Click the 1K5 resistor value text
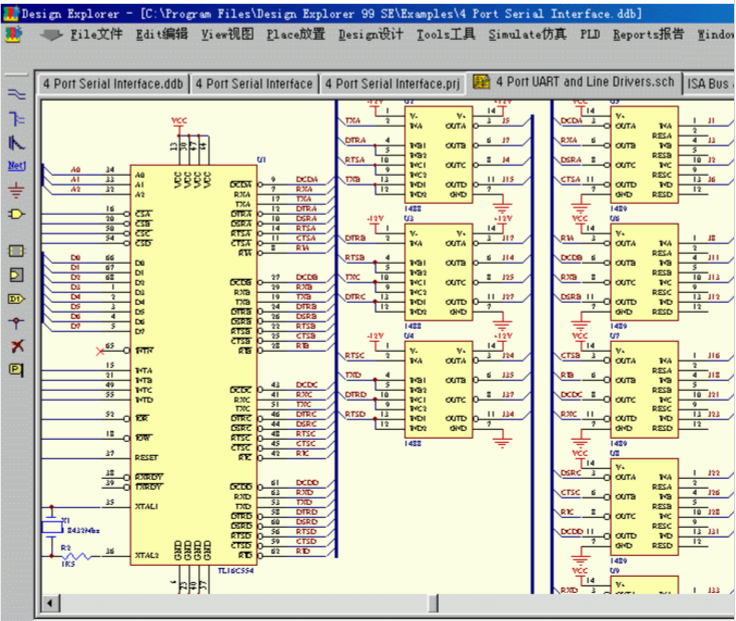Viewport: 736px width, 621px height. [x=69, y=564]
